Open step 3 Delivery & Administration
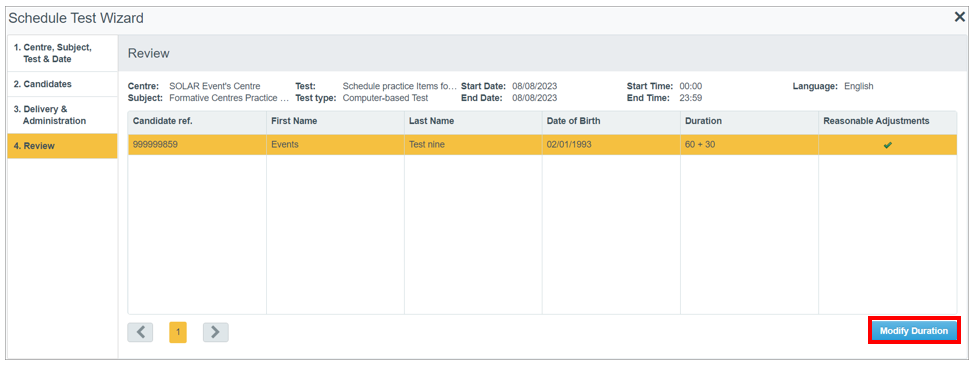 (x=62, y=115)
